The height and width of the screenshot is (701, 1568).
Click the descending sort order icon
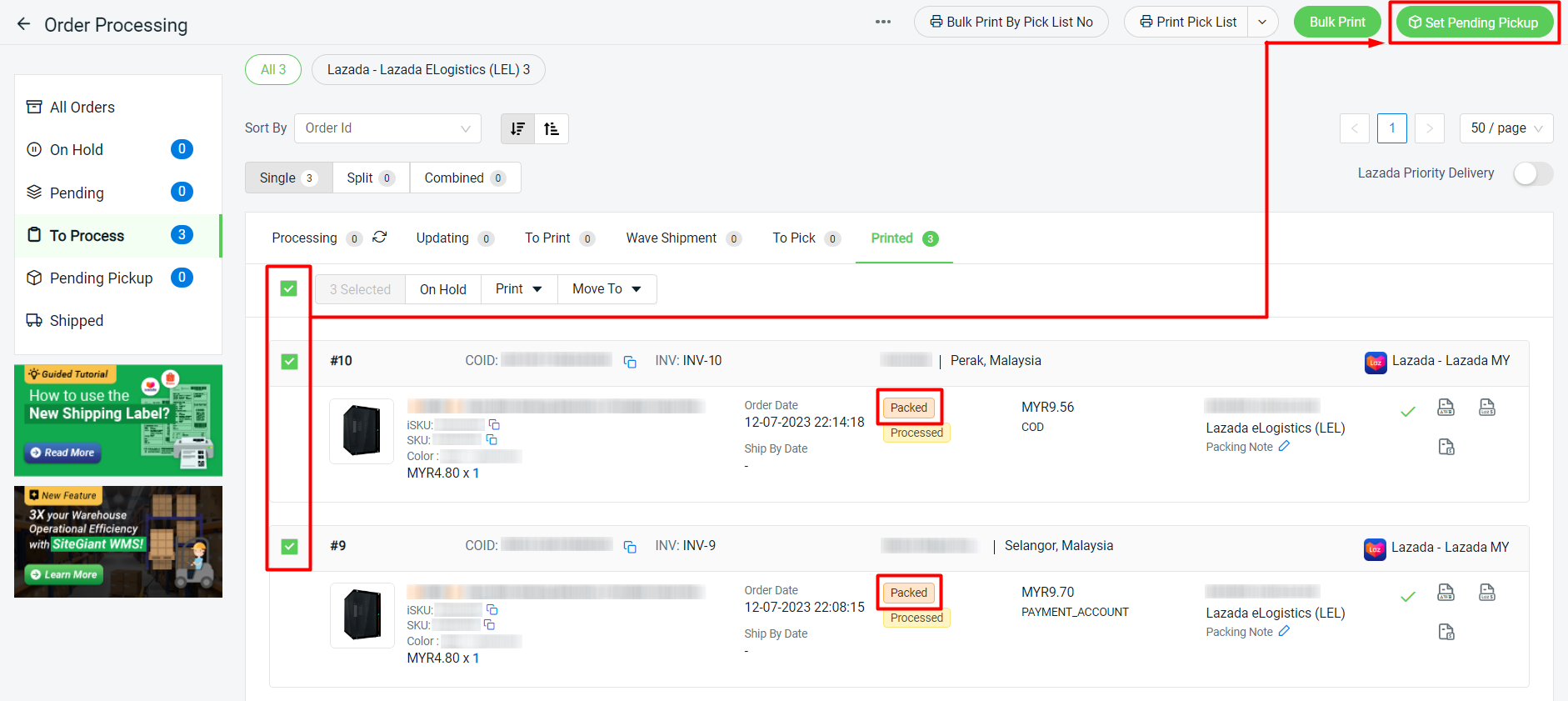click(x=517, y=128)
